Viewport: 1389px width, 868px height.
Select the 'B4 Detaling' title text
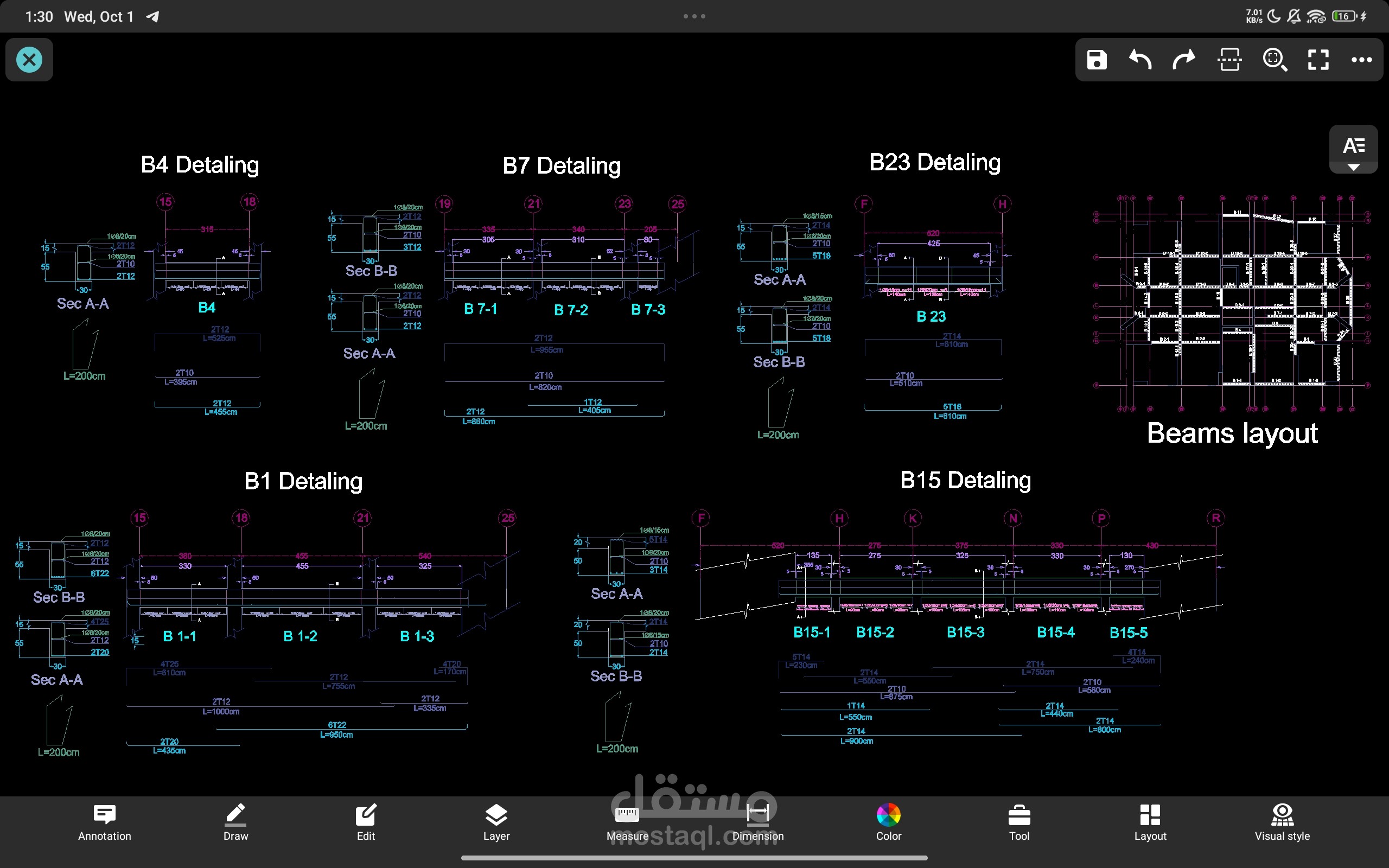coord(200,165)
